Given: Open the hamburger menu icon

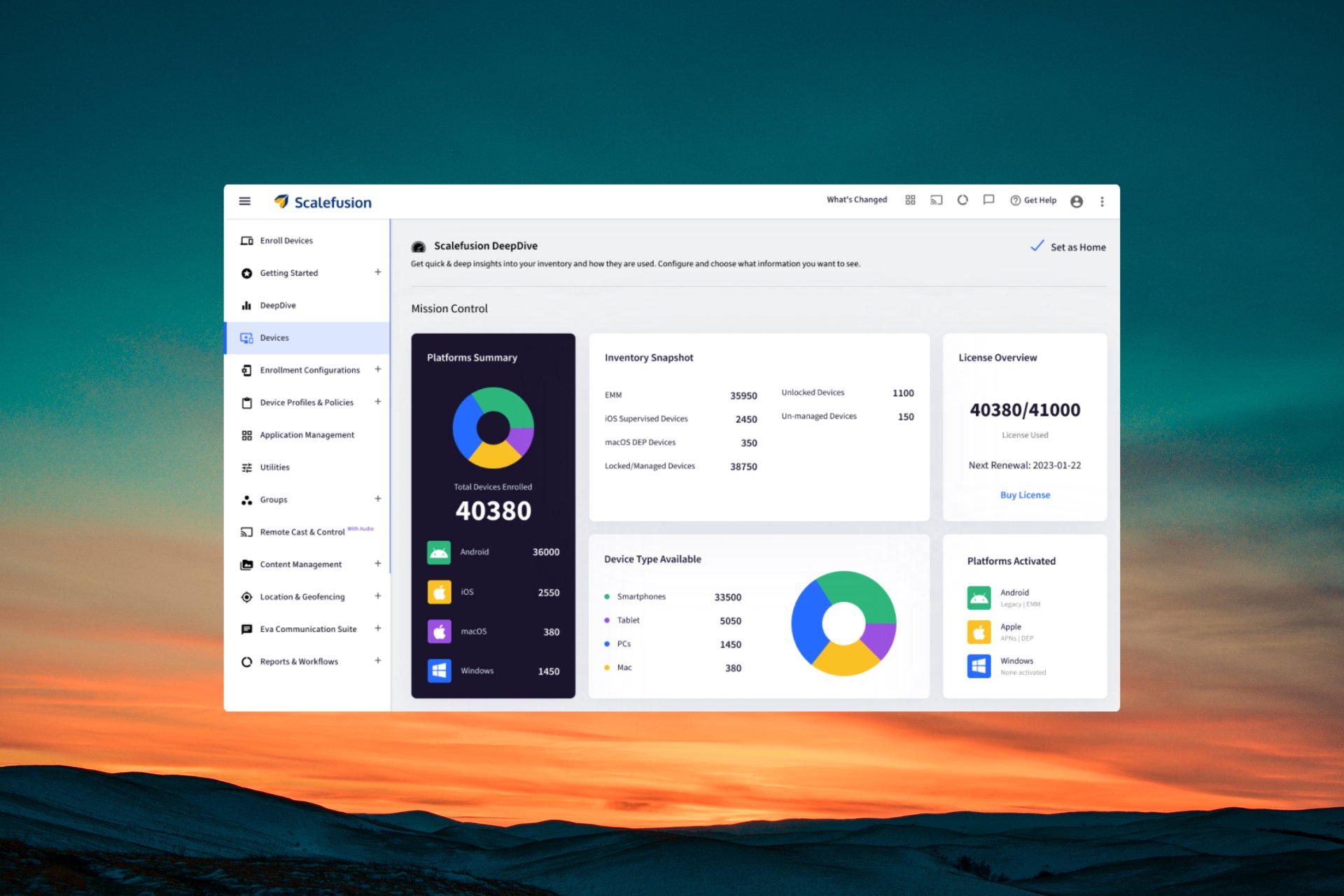Looking at the screenshot, I should [245, 201].
